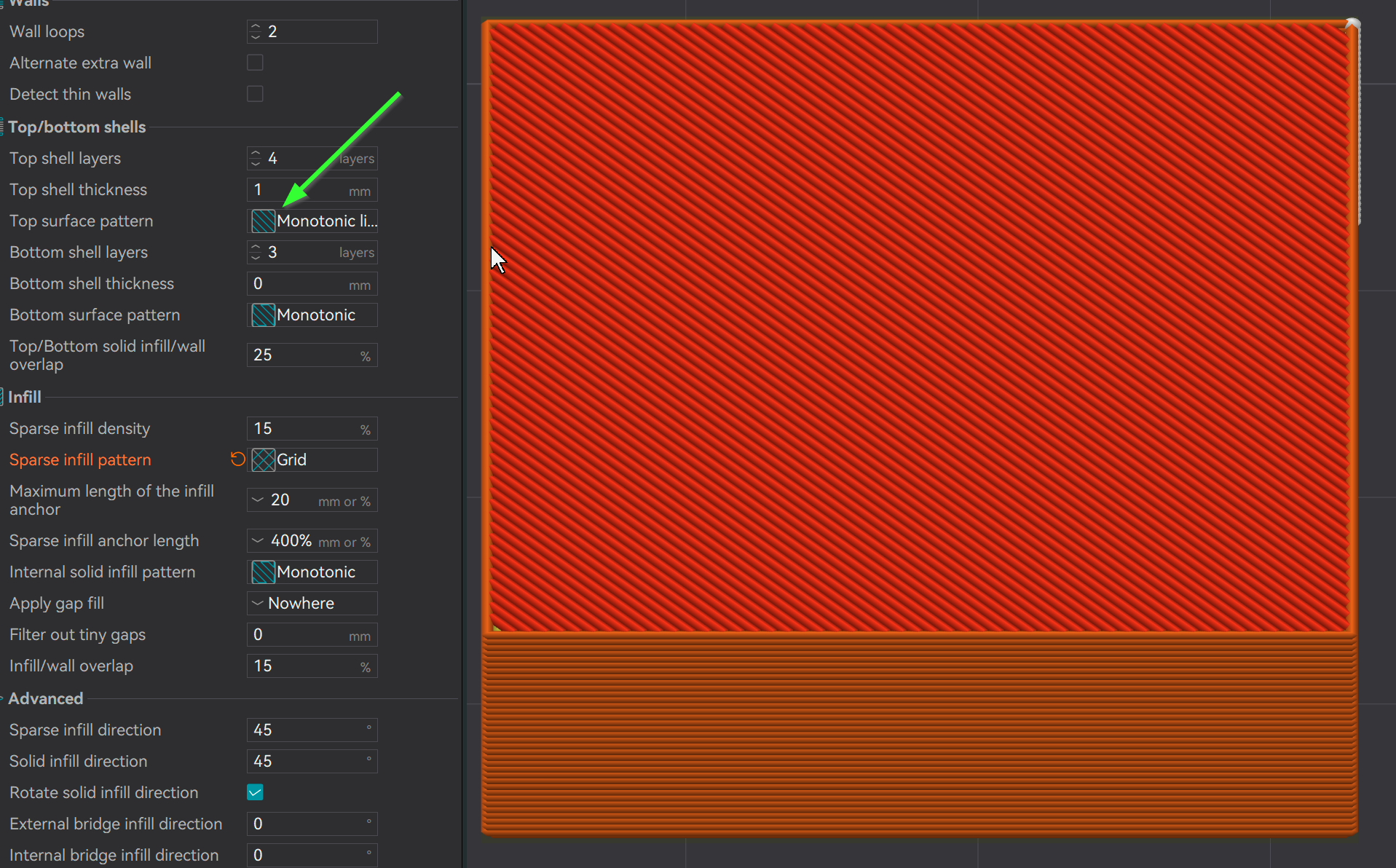Enable the Alternate extra wall checkbox
1396x868 pixels.
pos(255,63)
